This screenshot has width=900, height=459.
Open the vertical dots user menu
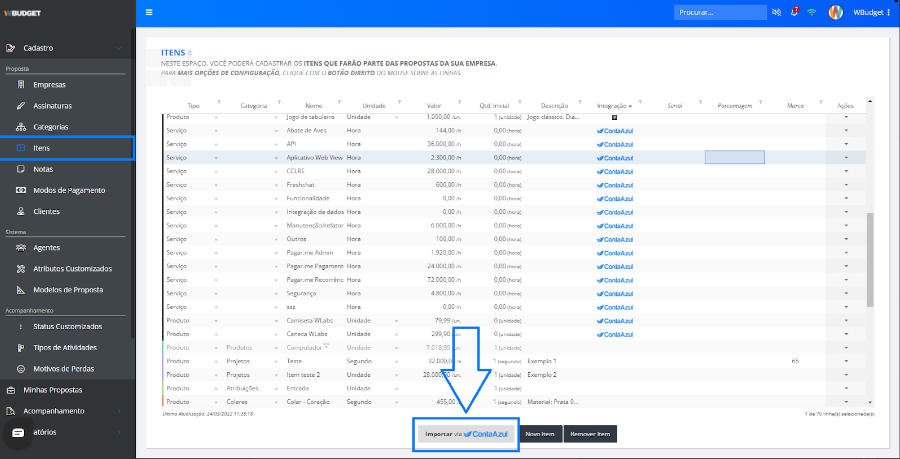click(x=889, y=12)
